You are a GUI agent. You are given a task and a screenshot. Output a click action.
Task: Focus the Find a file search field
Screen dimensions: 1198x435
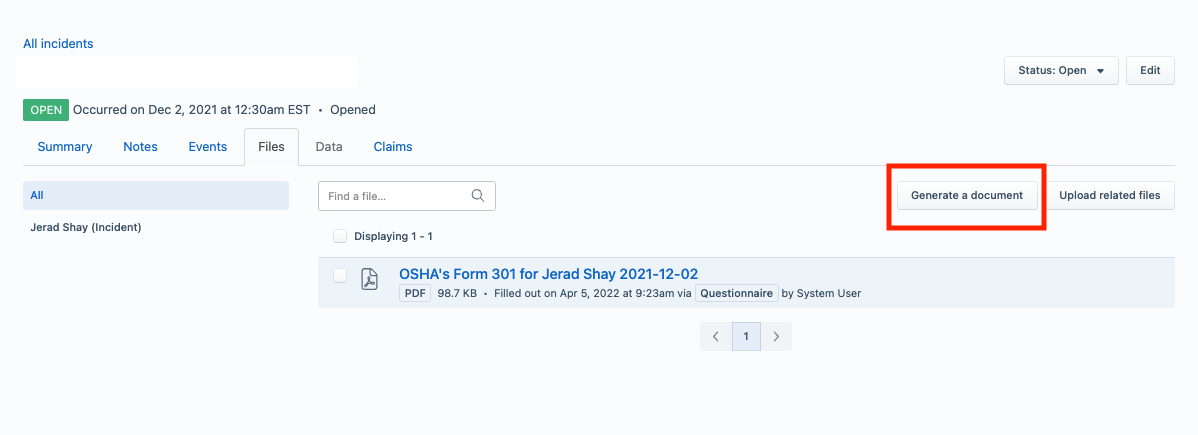tap(407, 196)
